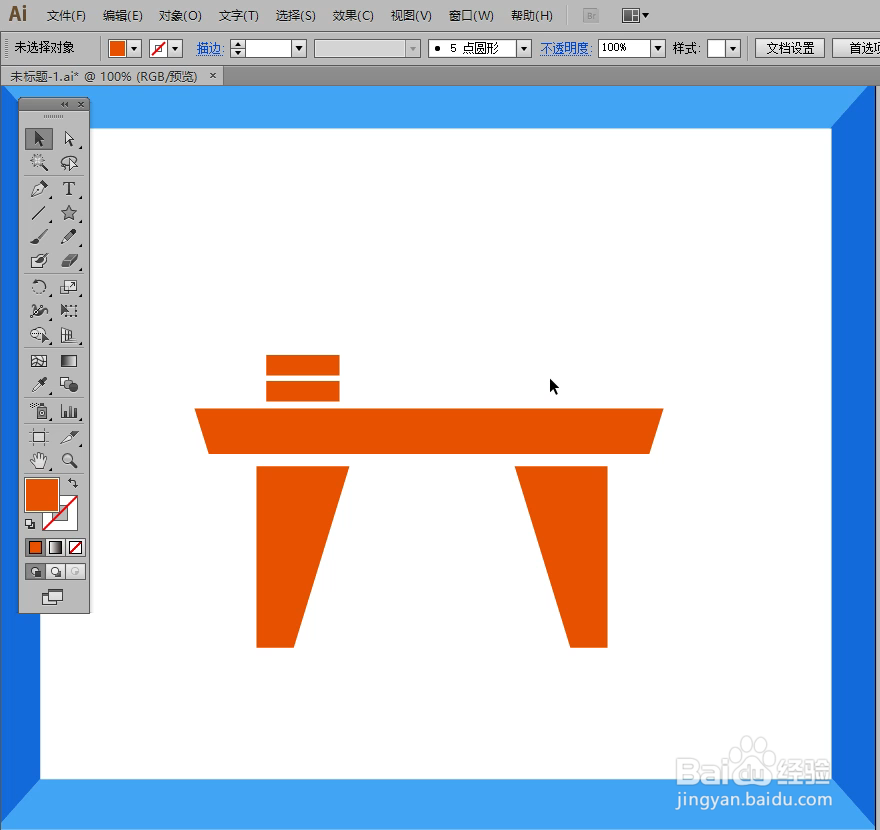Open opacity percentage dropdown arrow

pyautogui.click(x=658, y=49)
